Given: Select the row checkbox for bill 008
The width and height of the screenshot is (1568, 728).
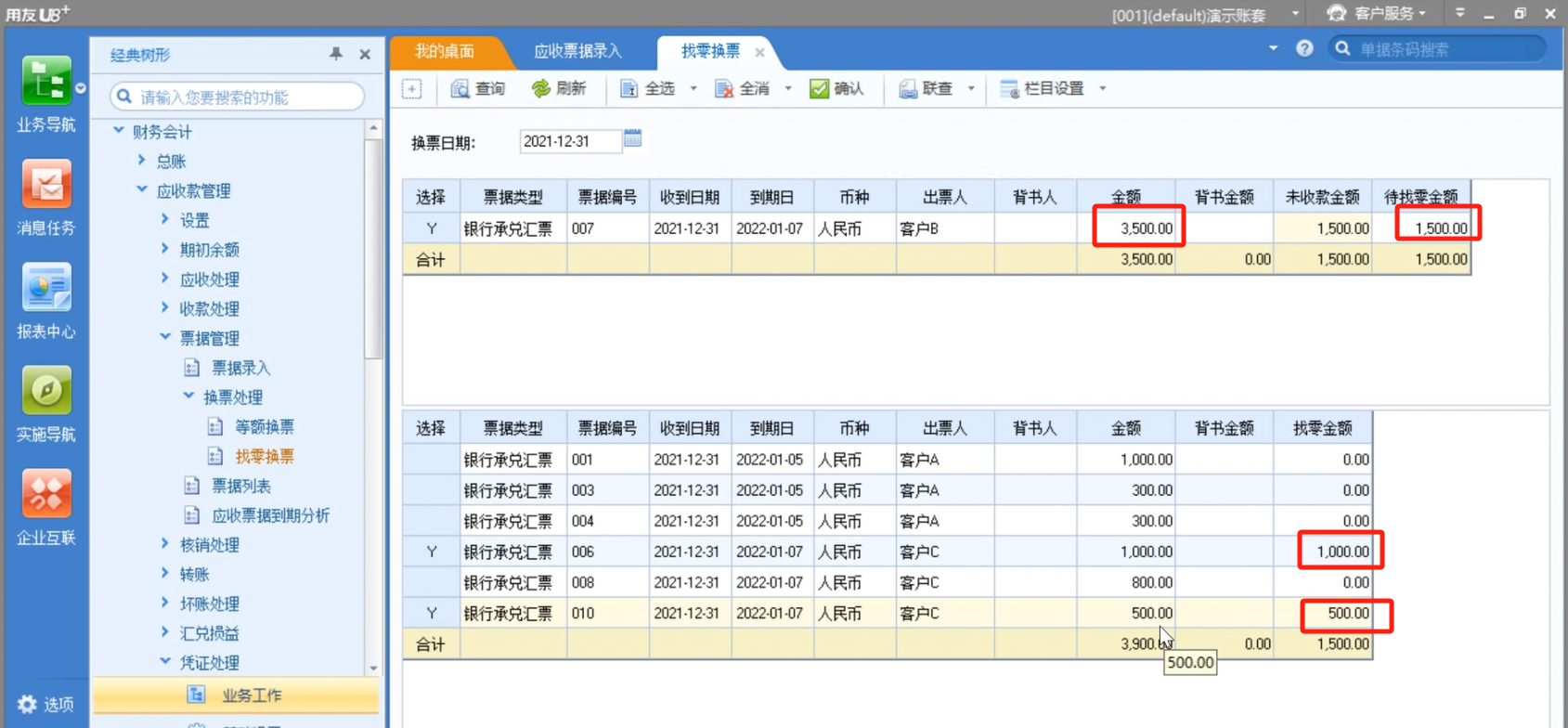Looking at the screenshot, I should (x=431, y=582).
